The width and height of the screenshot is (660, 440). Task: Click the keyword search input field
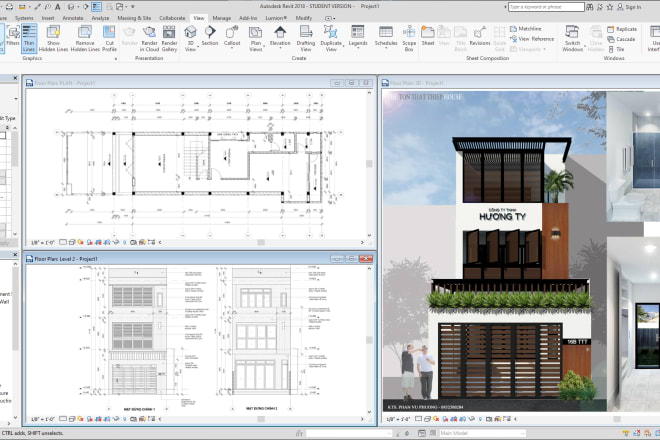[x=546, y=7]
